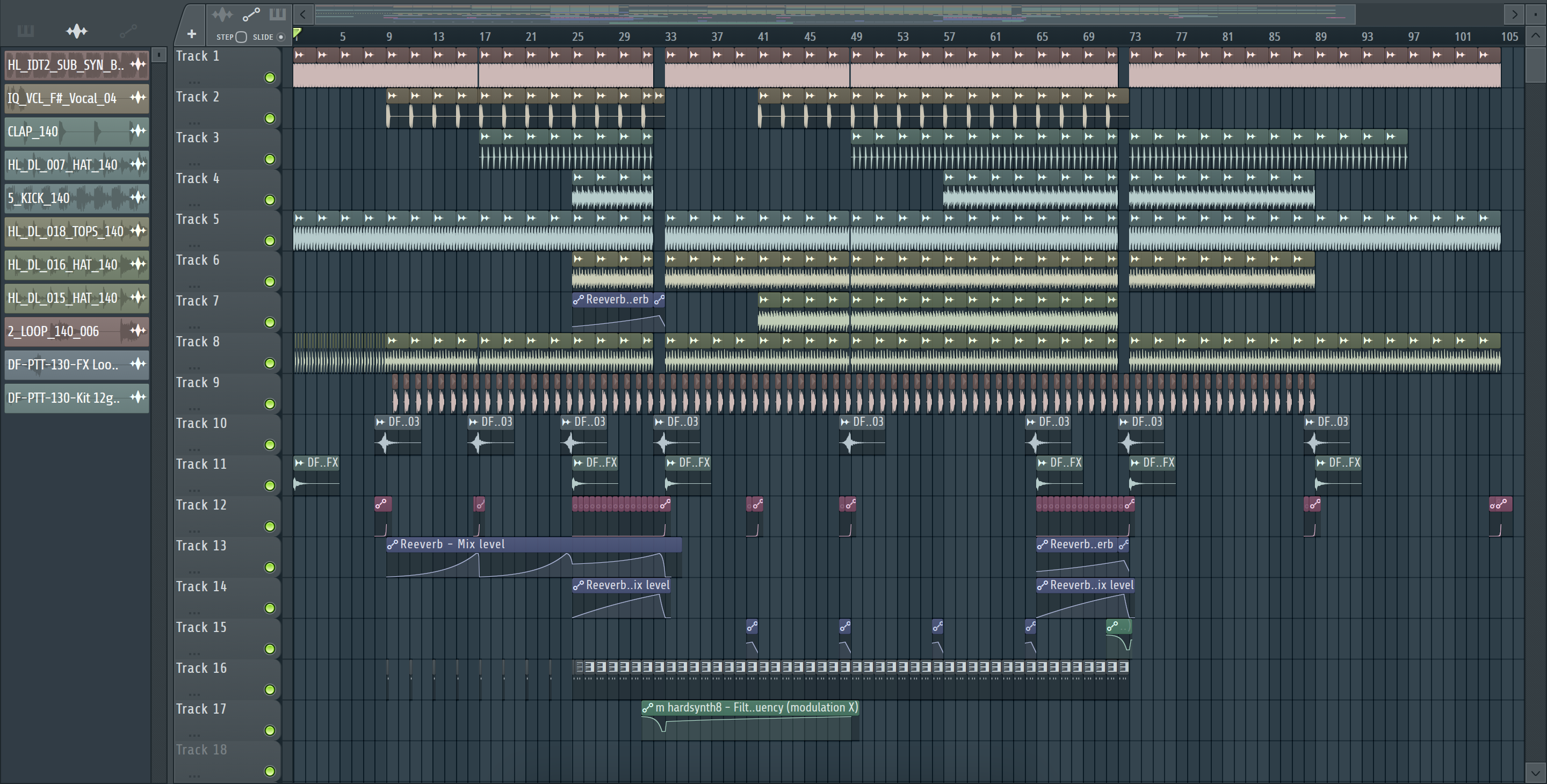The height and width of the screenshot is (784, 1547).
Task: Mute Track 13 with its green LED
Action: tap(270, 567)
